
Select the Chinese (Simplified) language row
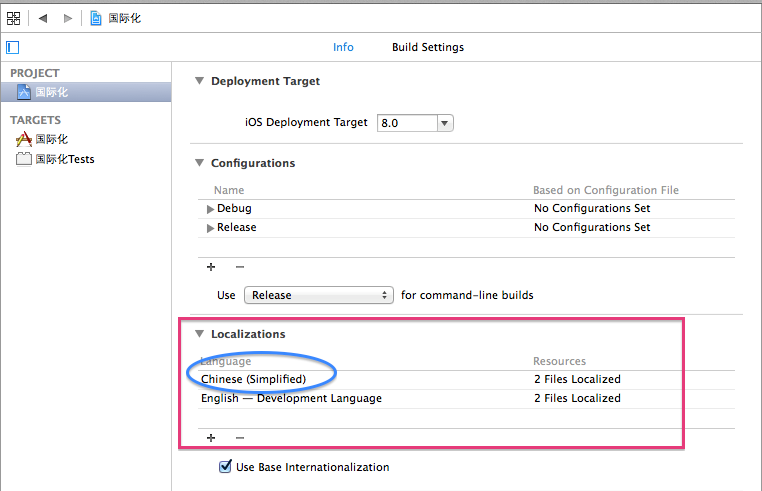pyautogui.click(x=467, y=379)
